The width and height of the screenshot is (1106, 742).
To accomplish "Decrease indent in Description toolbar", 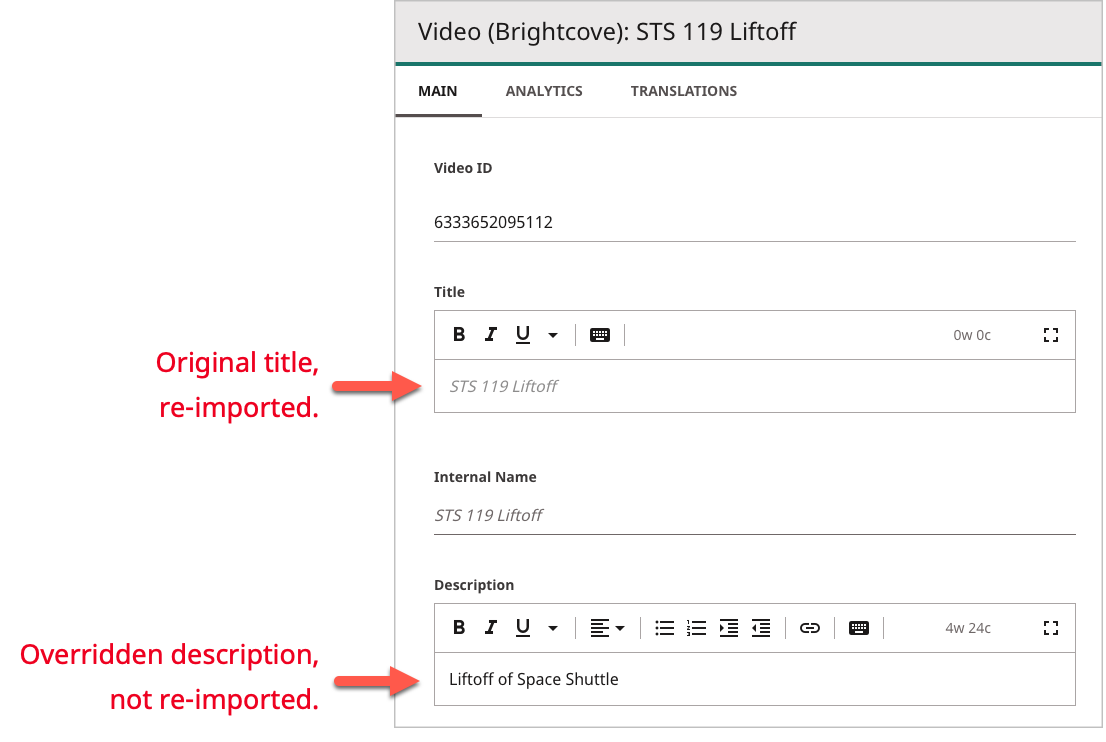I will [760, 628].
